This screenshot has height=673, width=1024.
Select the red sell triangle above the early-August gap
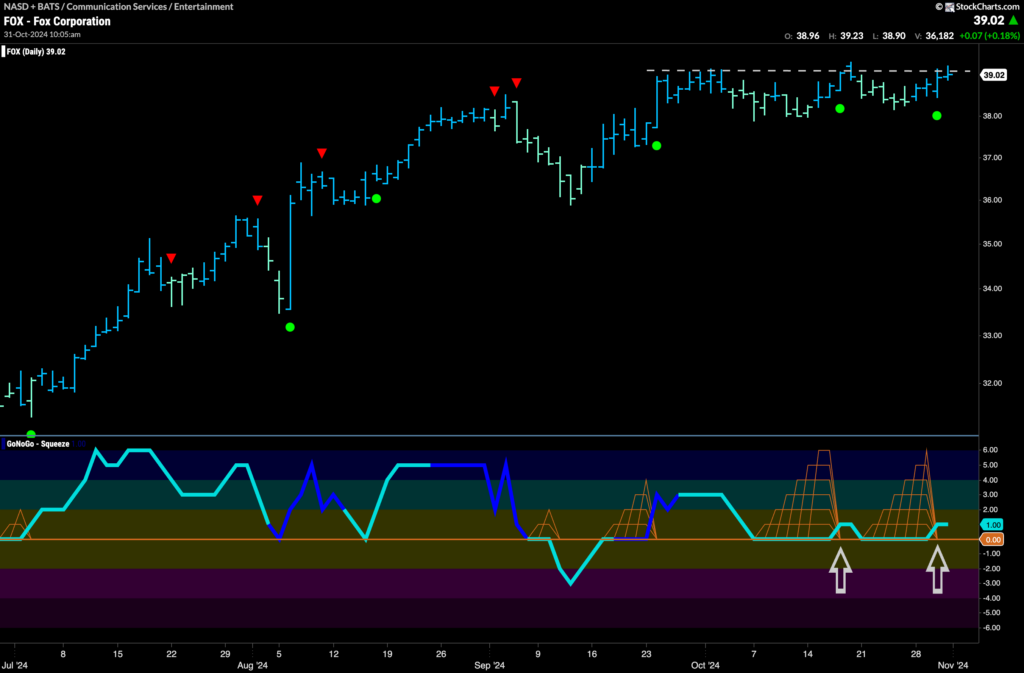(x=257, y=200)
